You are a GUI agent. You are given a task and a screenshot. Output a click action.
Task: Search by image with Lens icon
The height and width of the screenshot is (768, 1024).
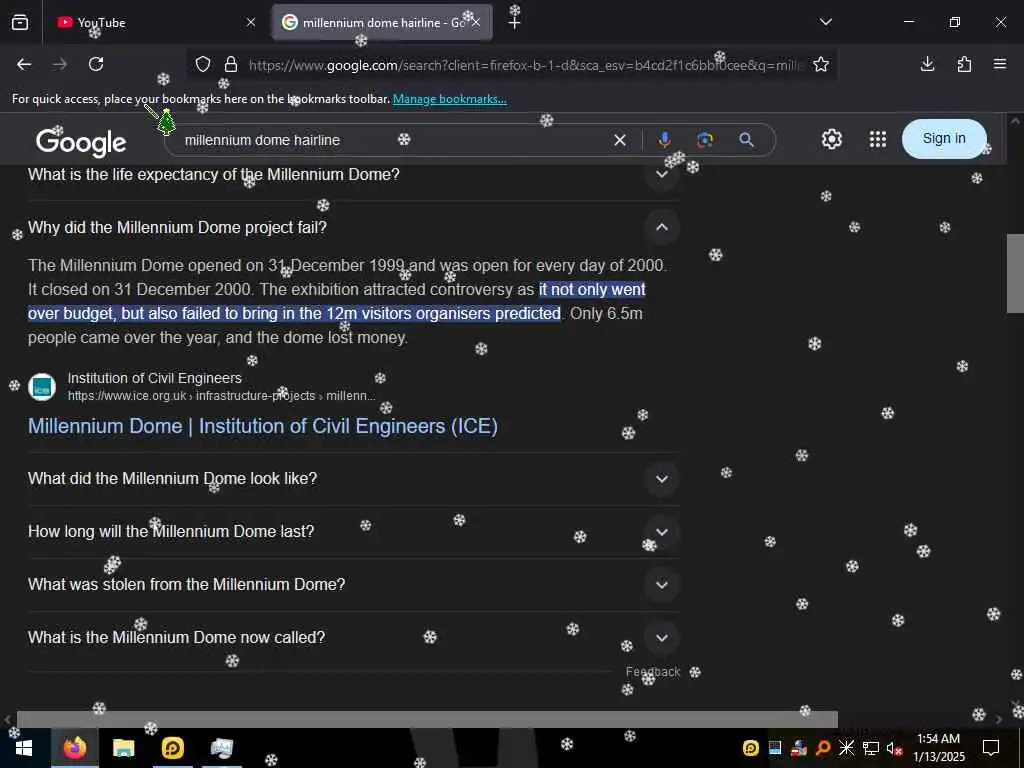point(705,140)
